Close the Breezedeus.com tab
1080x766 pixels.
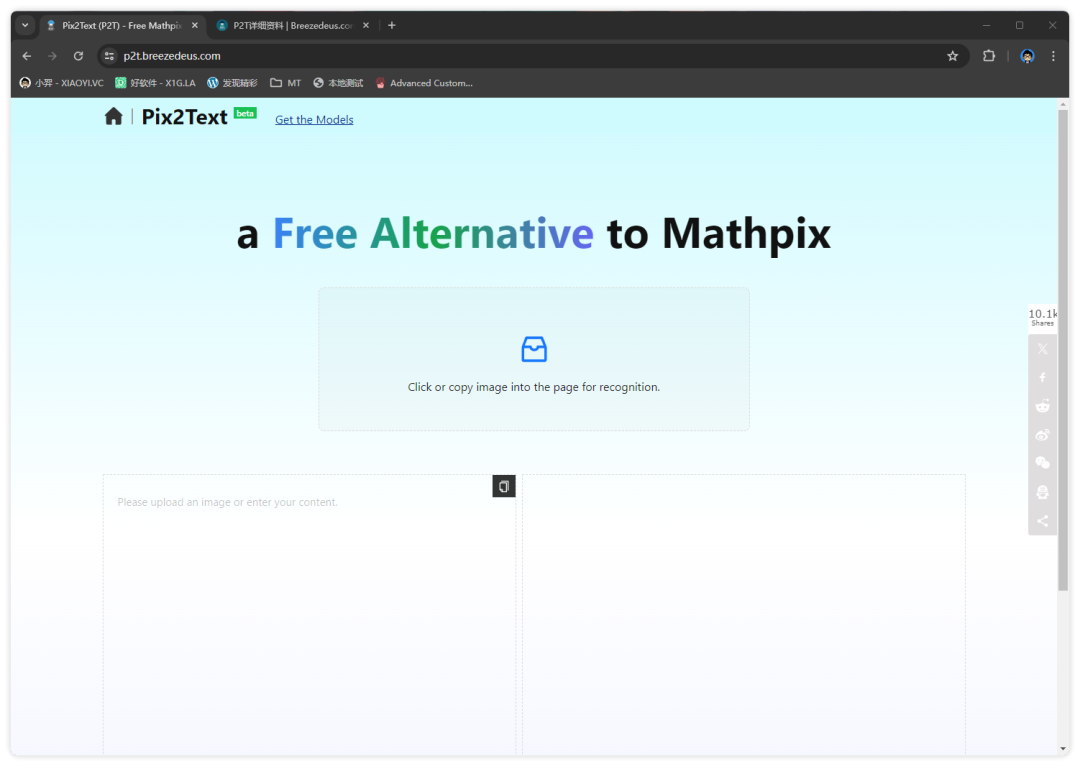point(366,25)
